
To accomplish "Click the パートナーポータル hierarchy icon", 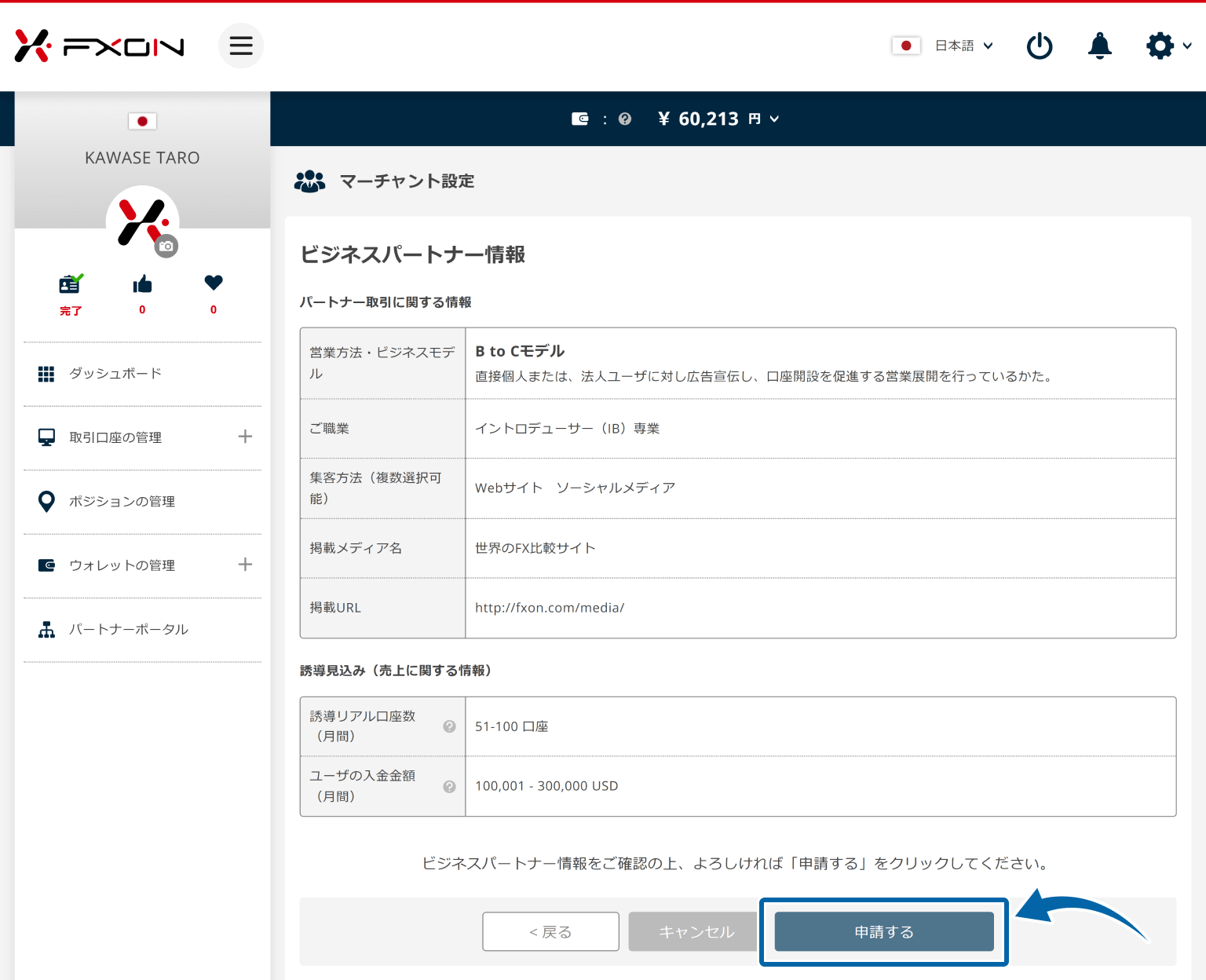I will pos(46,630).
